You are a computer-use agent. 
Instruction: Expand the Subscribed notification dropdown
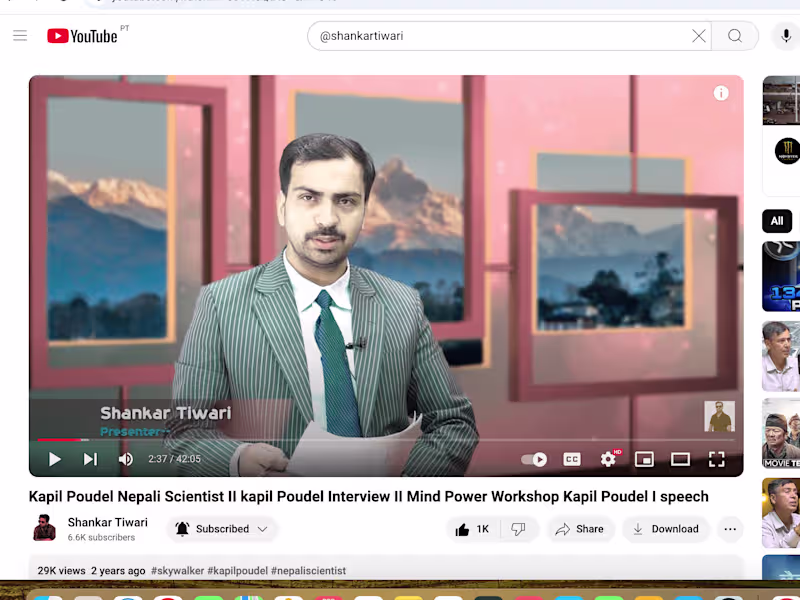222,529
